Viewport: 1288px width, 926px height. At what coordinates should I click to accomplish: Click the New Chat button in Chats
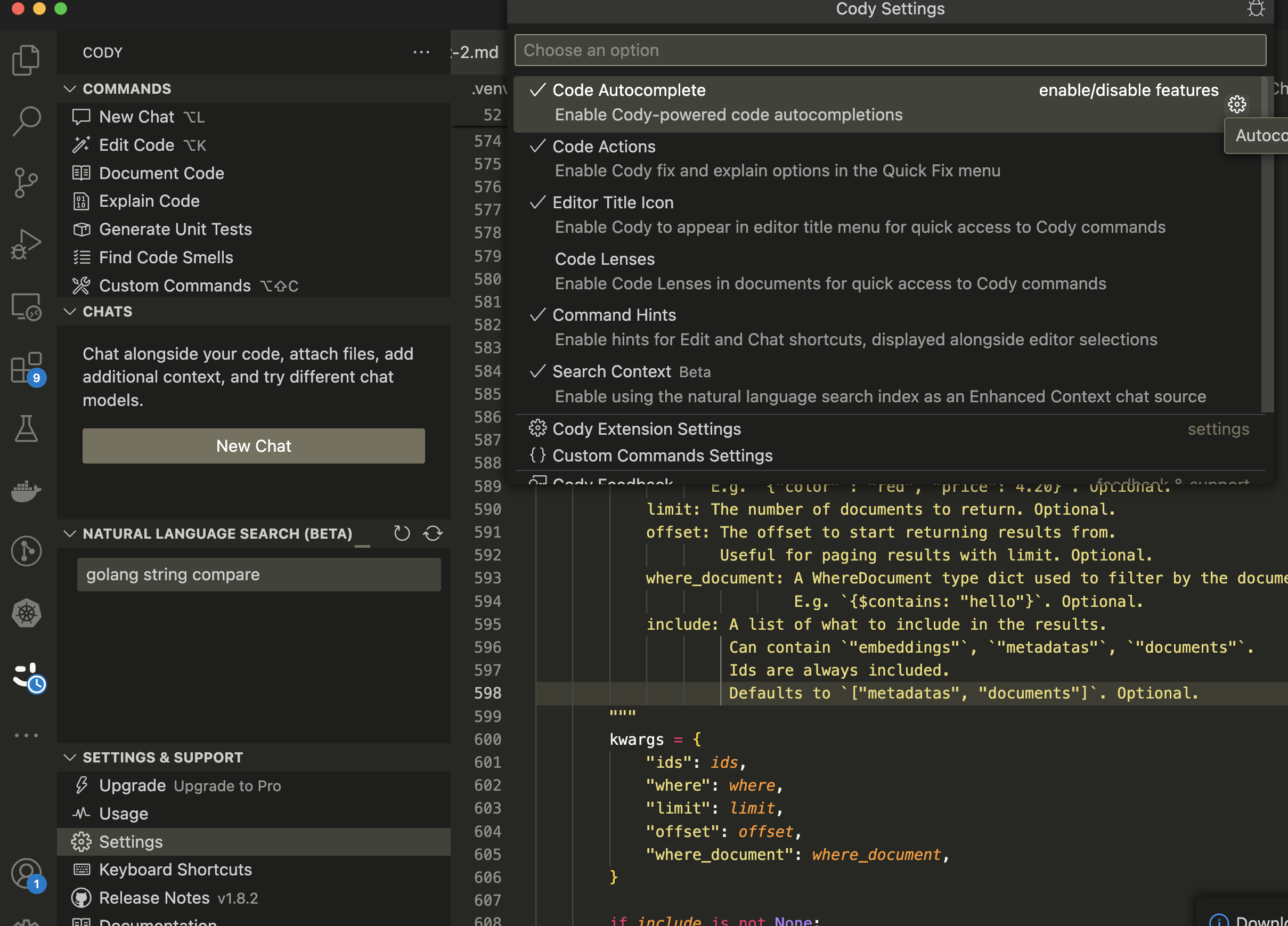(253, 446)
